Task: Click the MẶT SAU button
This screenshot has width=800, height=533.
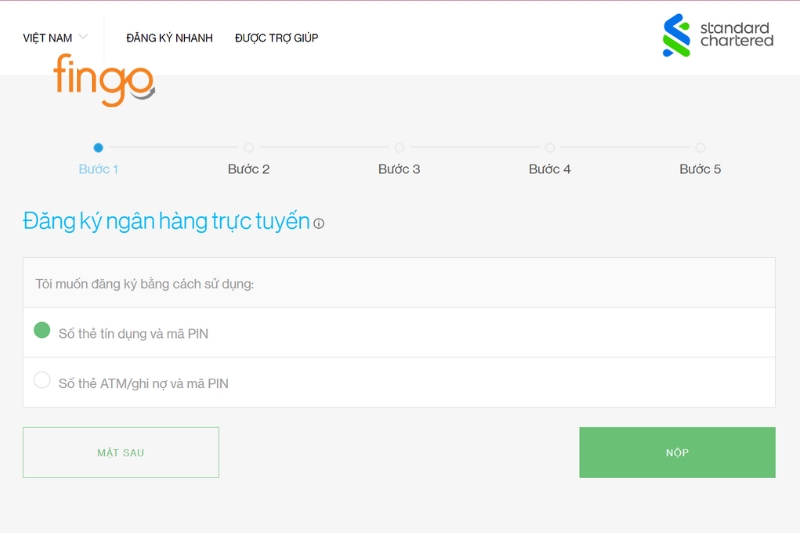Action: (x=121, y=452)
